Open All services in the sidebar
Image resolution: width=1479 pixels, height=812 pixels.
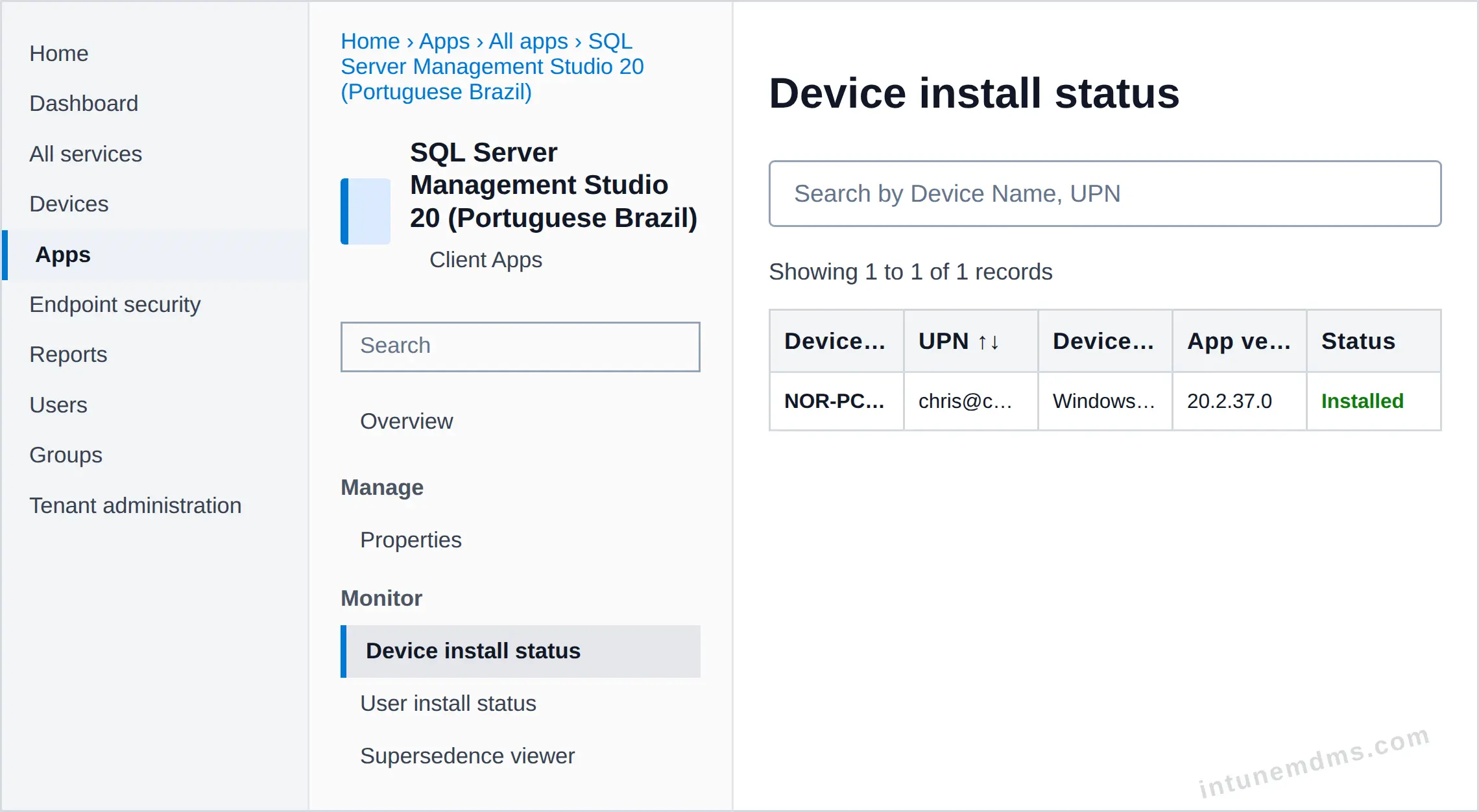coord(86,154)
